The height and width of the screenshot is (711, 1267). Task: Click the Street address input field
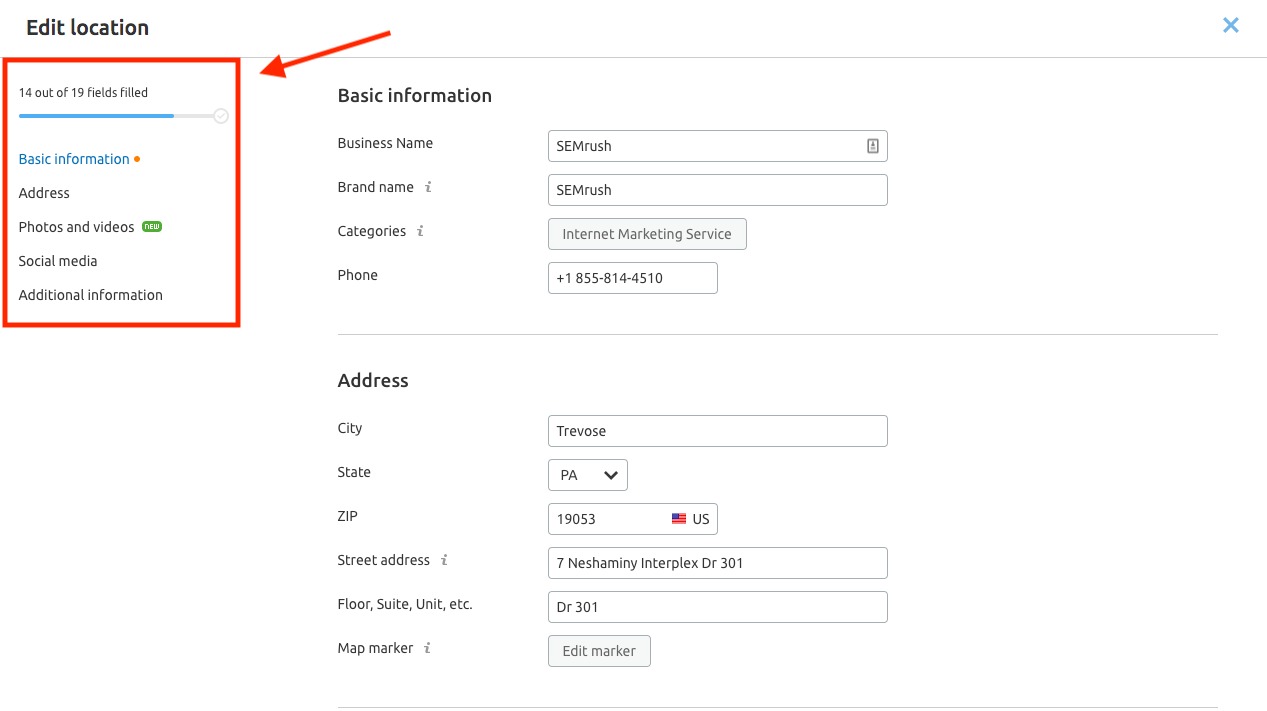pyautogui.click(x=718, y=563)
